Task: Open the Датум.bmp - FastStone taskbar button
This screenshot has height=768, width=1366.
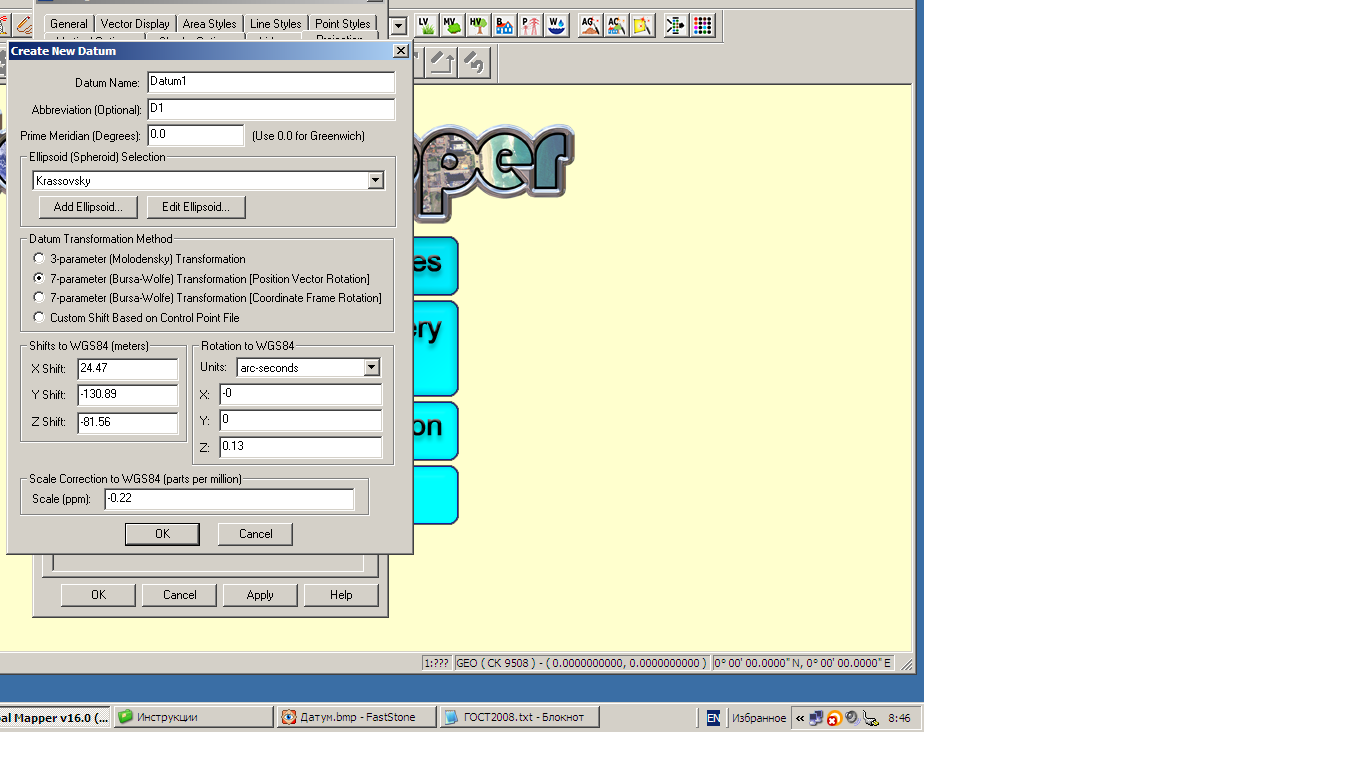Action: (357, 717)
